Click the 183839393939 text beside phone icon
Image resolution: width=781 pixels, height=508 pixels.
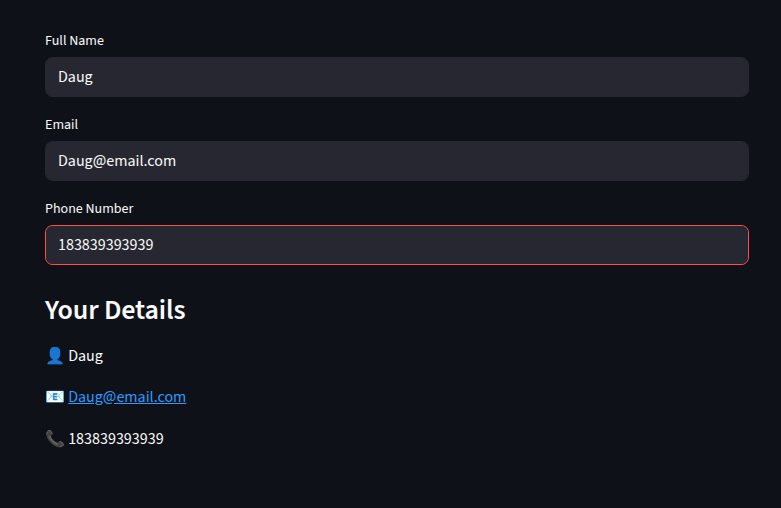pyautogui.click(x=116, y=439)
